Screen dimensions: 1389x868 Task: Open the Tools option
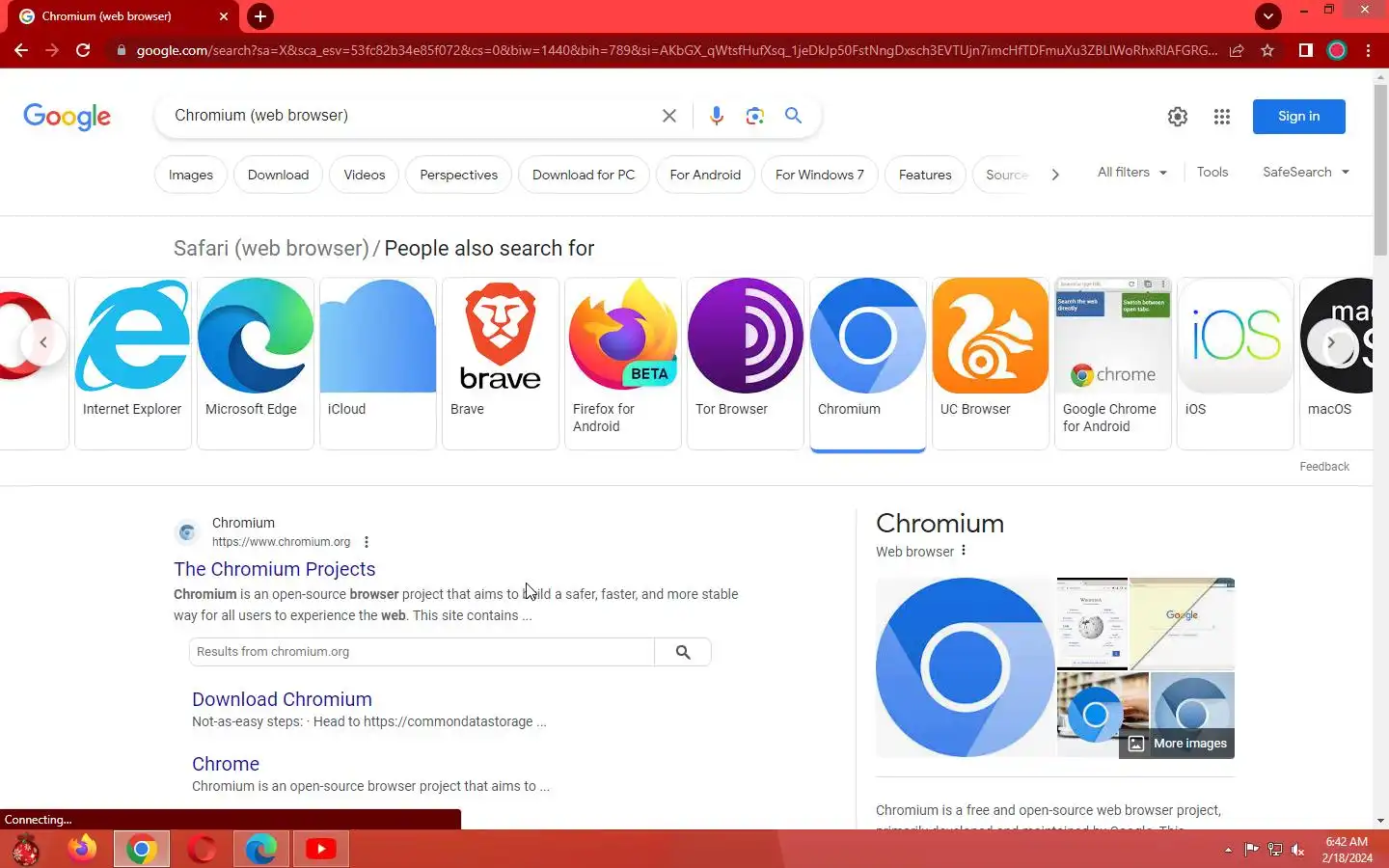click(1212, 172)
